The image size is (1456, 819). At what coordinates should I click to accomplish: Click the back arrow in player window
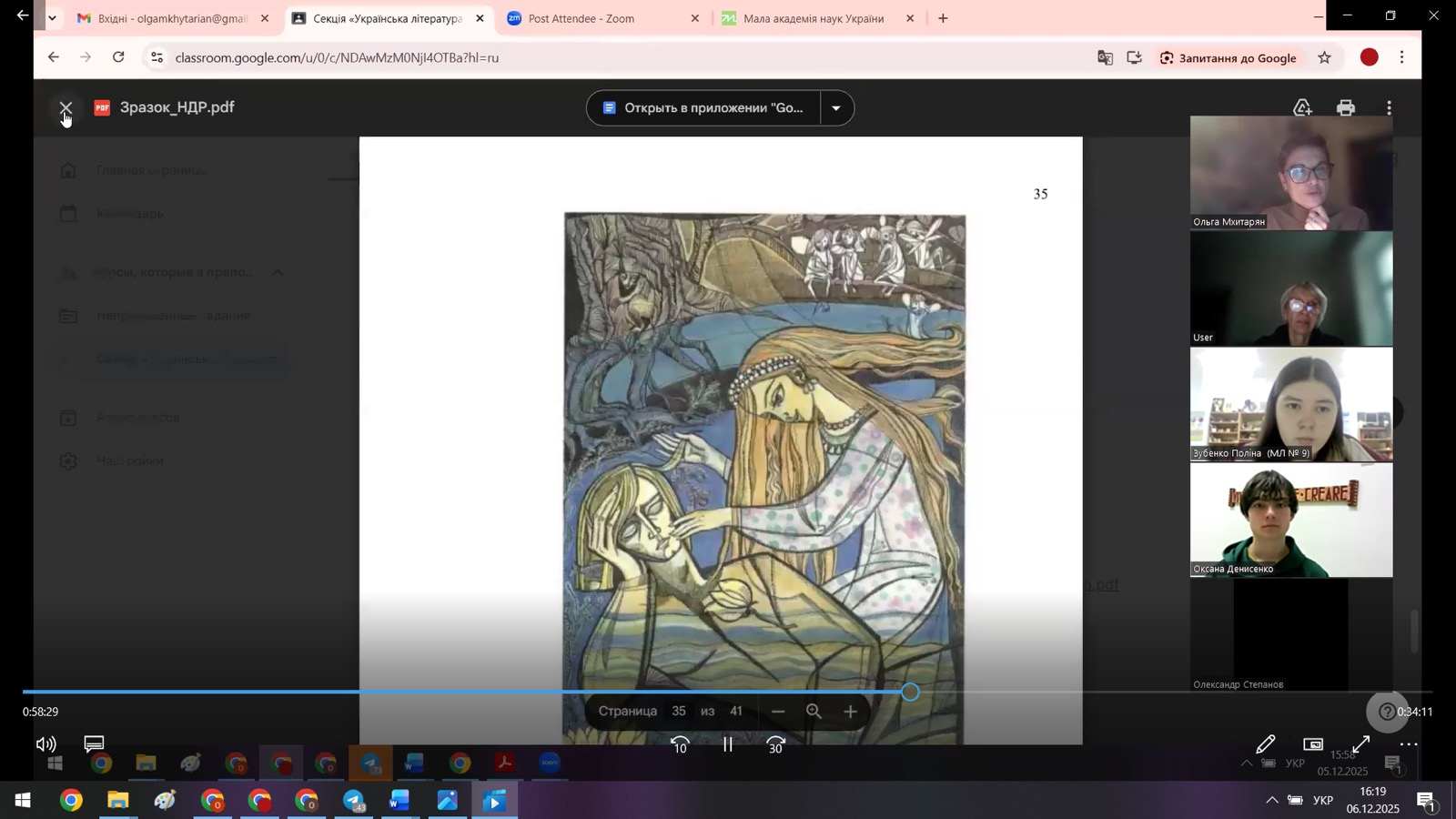[23, 15]
